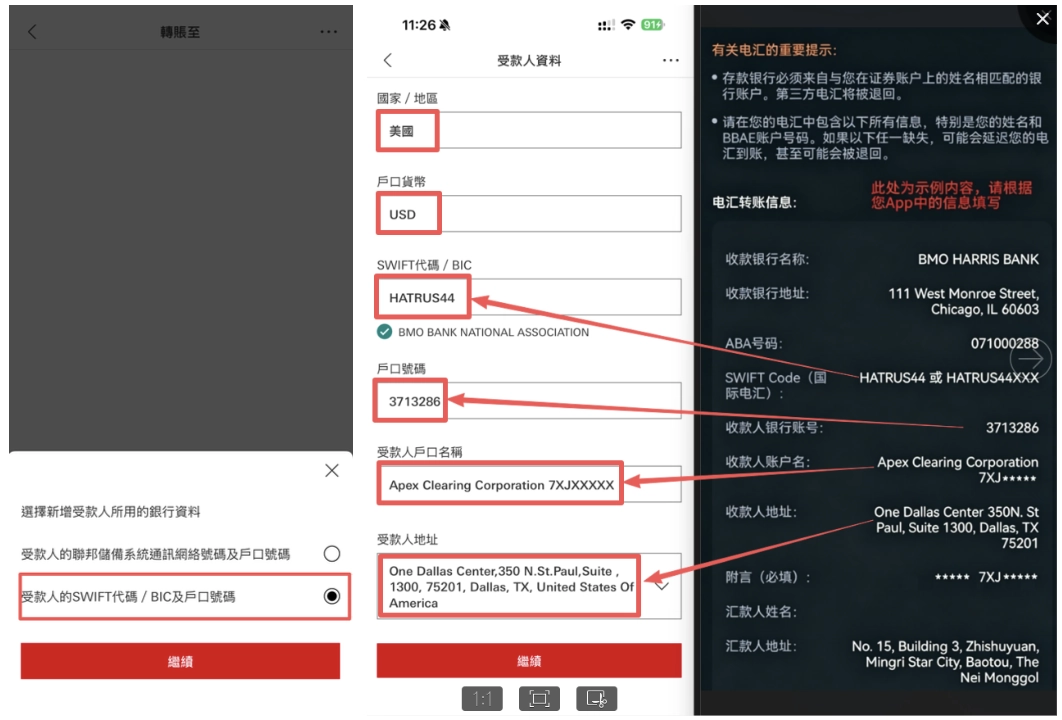Click the 戶口貨幣 field showing USD
Viewport: 1062px width, 720px height.
point(529,214)
